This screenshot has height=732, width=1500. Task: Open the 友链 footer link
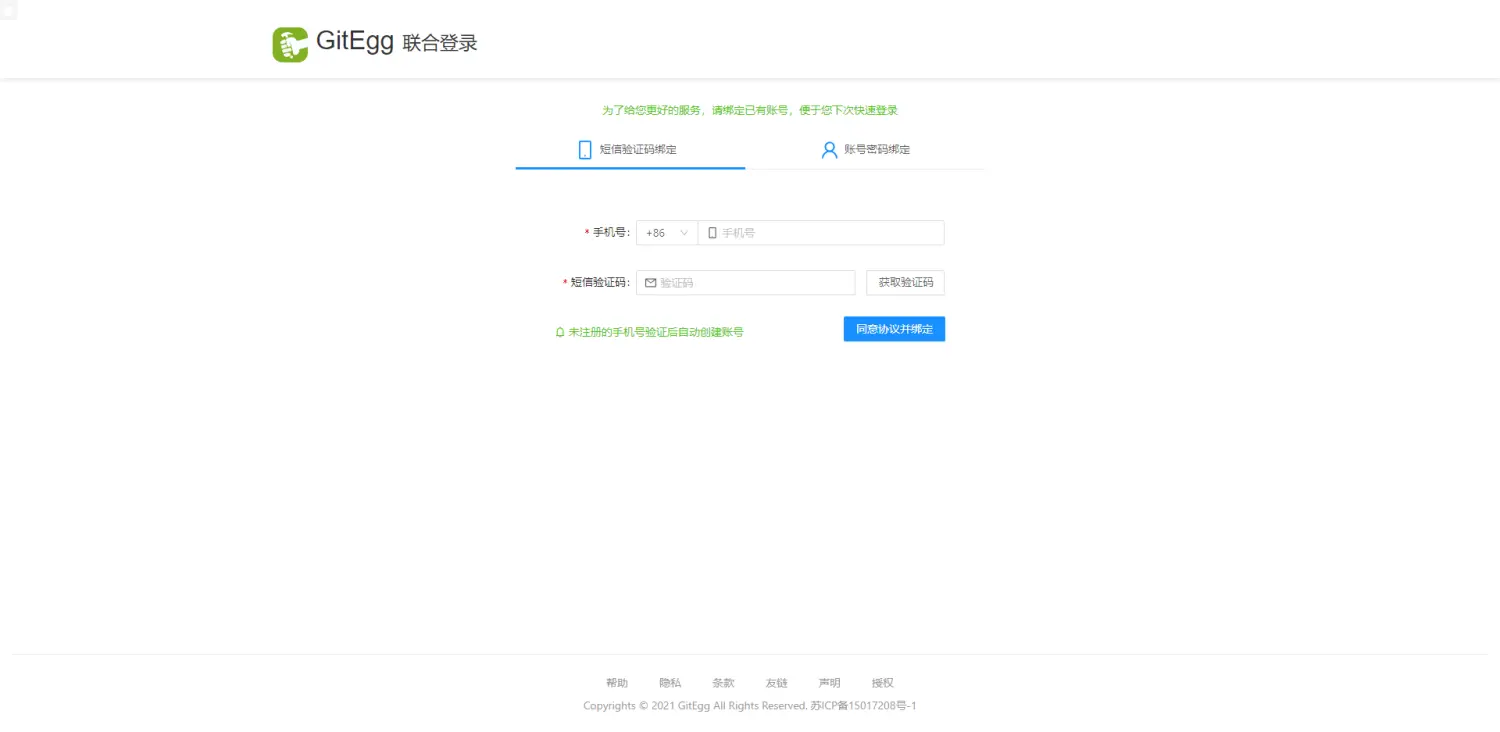point(777,683)
